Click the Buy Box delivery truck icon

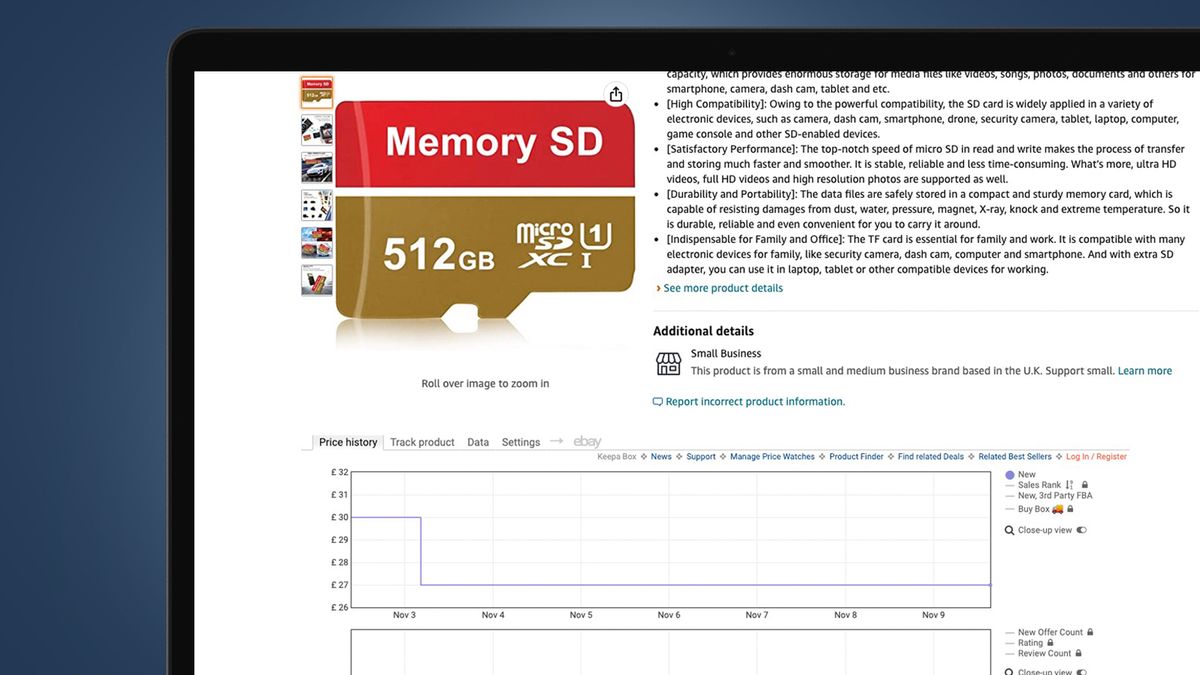(1058, 509)
